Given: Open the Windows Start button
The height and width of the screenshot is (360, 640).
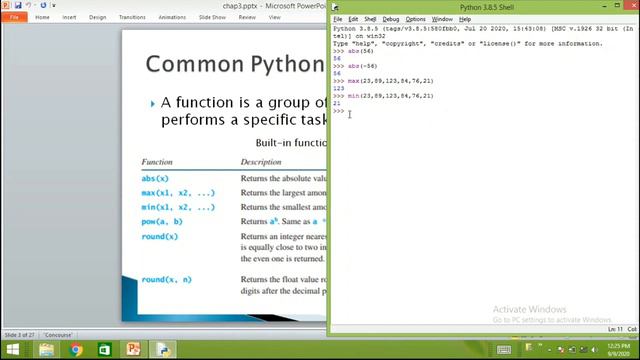Looking at the screenshot, I should point(13,350).
